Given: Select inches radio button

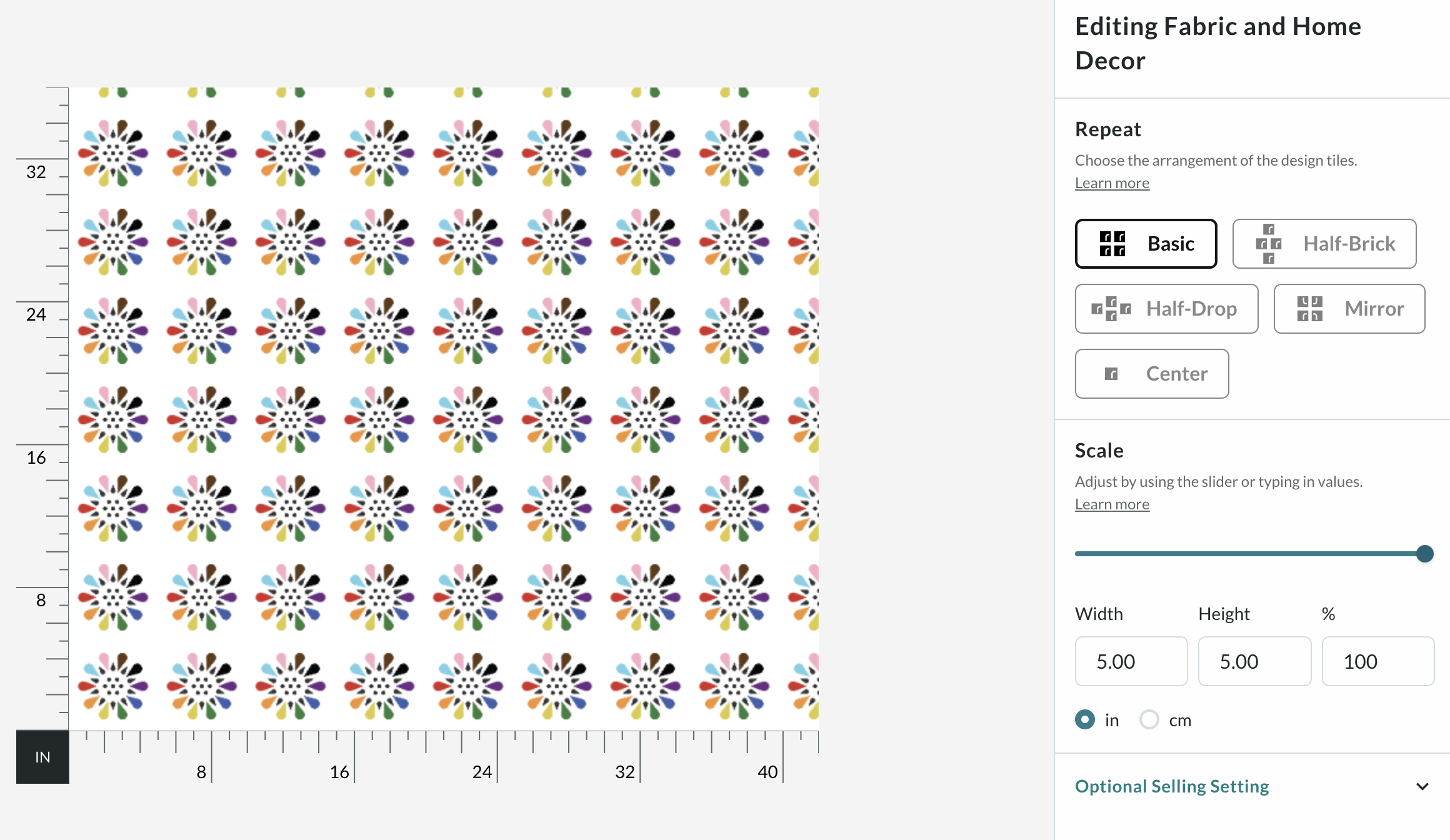Looking at the screenshot, I should (x=1086, y=720).
